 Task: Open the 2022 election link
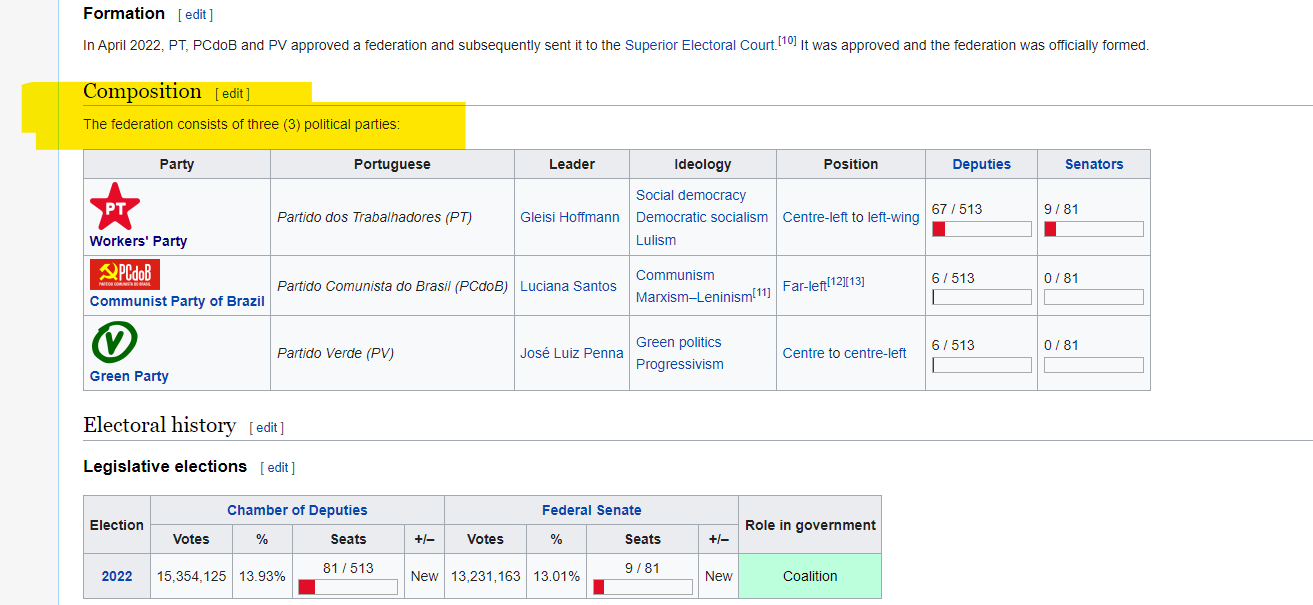(x=117, y=576)
